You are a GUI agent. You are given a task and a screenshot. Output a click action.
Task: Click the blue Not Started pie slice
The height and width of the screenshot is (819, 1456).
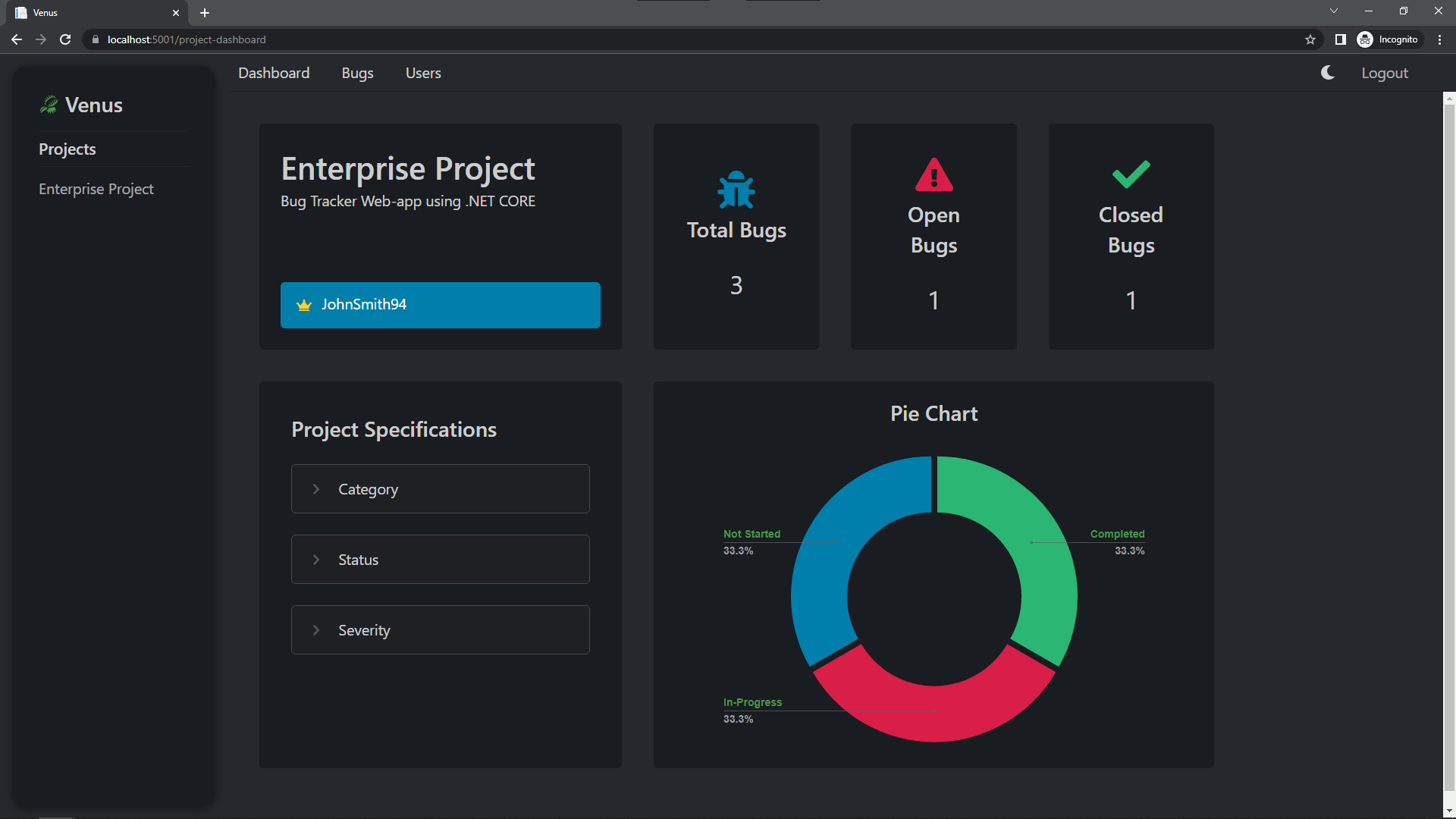click(x=838, y=542)
